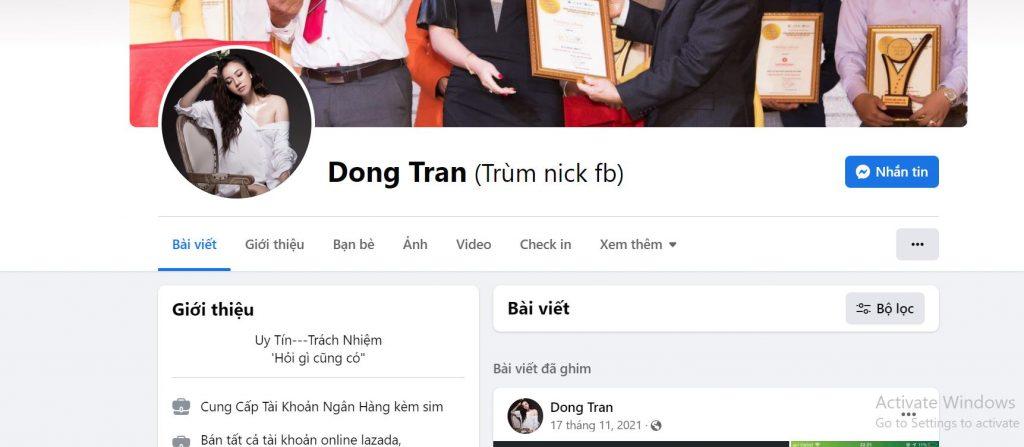This screenshot has height=447, width=1024.
Task: View the large circular profile picture
Action: point(236,122)
